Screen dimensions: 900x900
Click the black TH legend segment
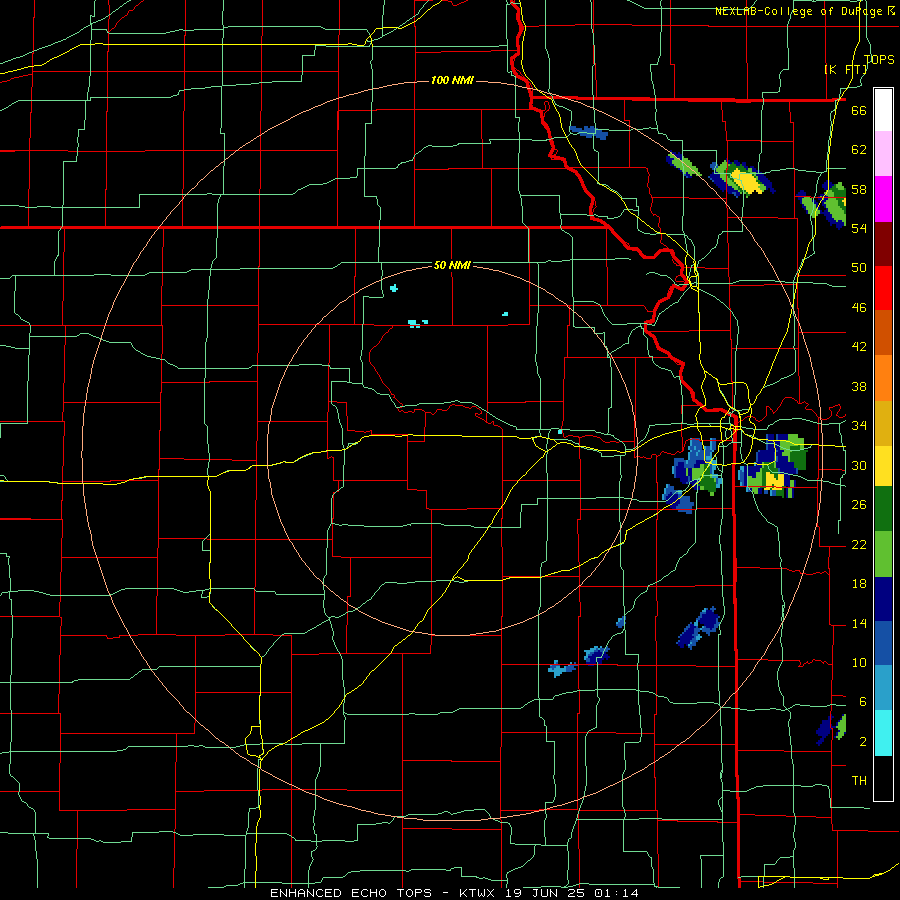tap(883, 778)
